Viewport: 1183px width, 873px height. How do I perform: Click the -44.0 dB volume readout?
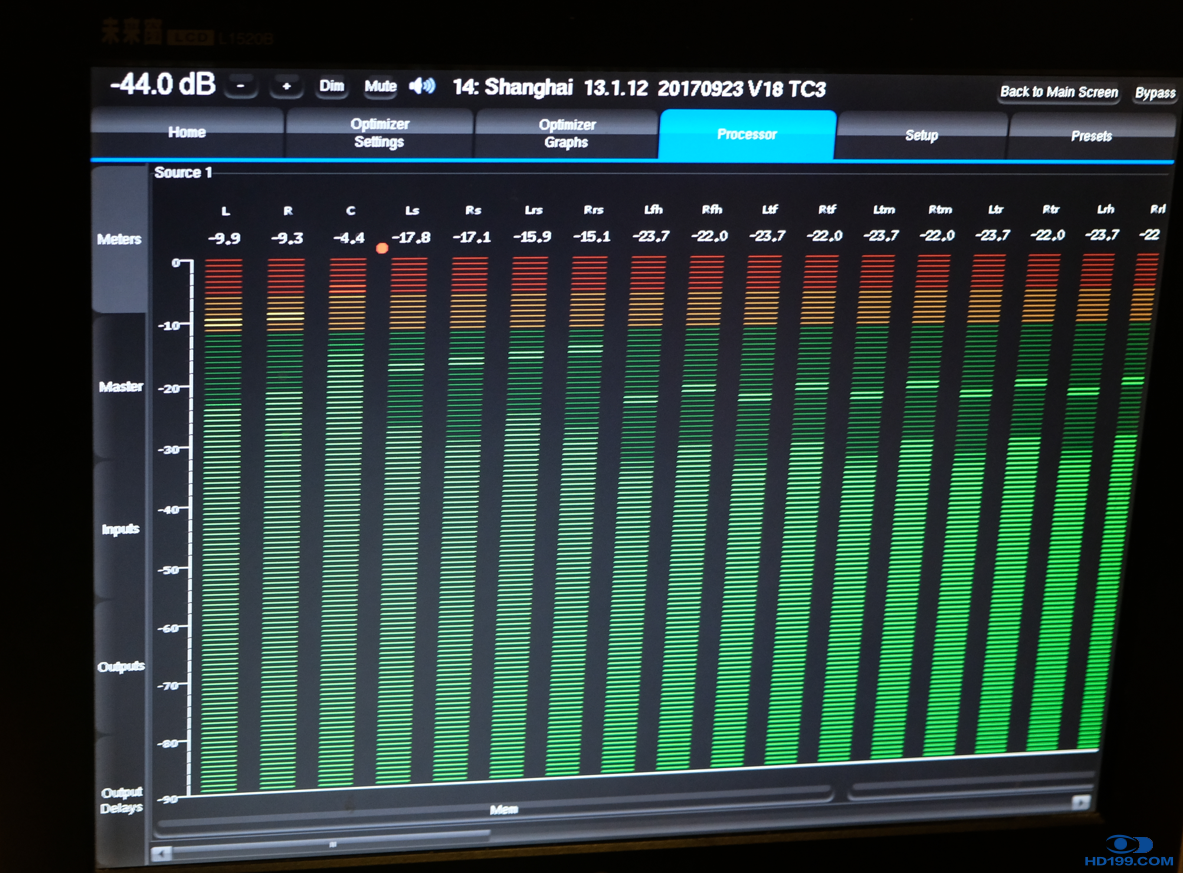click(162, 84)
